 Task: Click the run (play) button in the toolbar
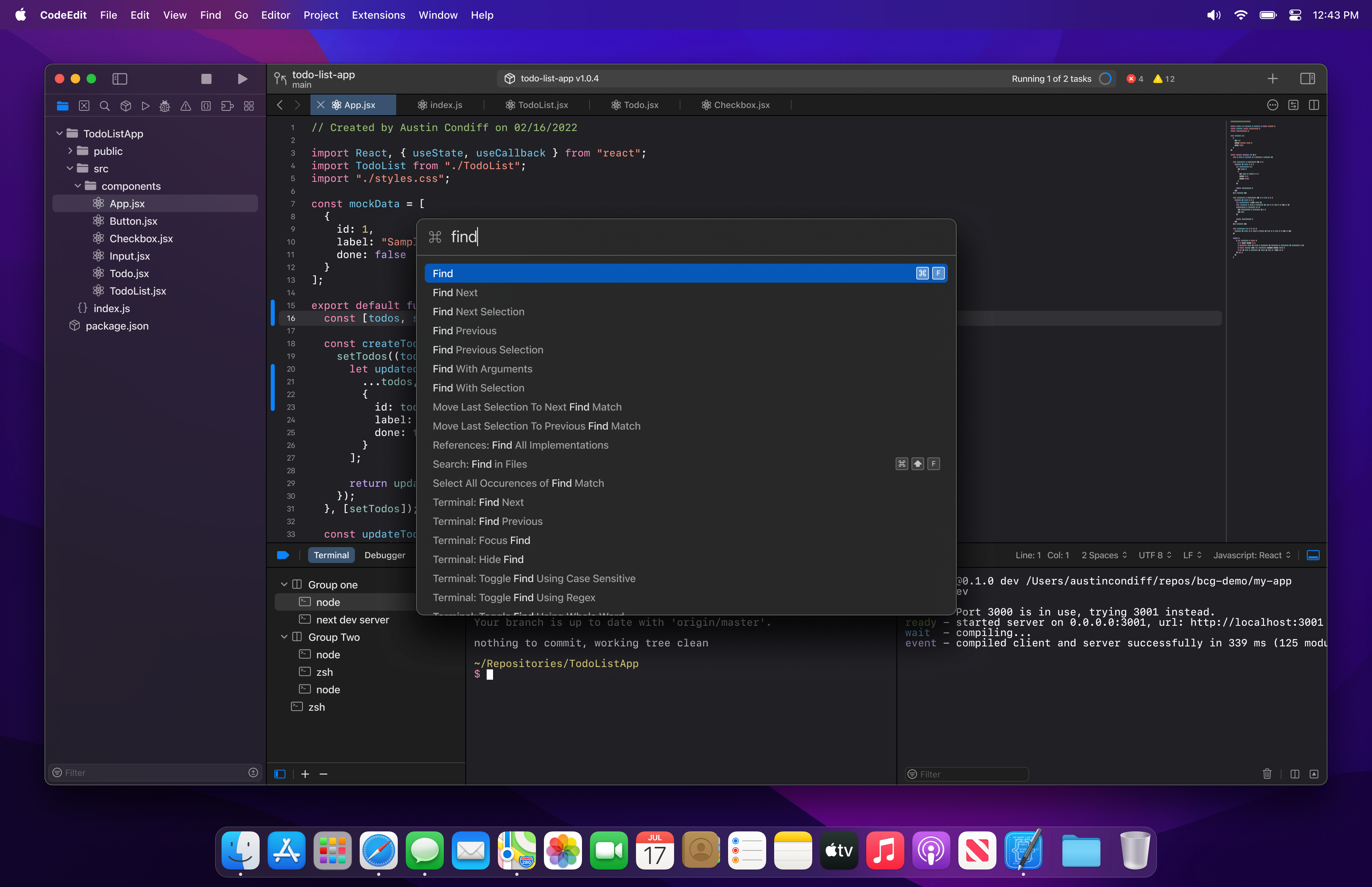242,79
